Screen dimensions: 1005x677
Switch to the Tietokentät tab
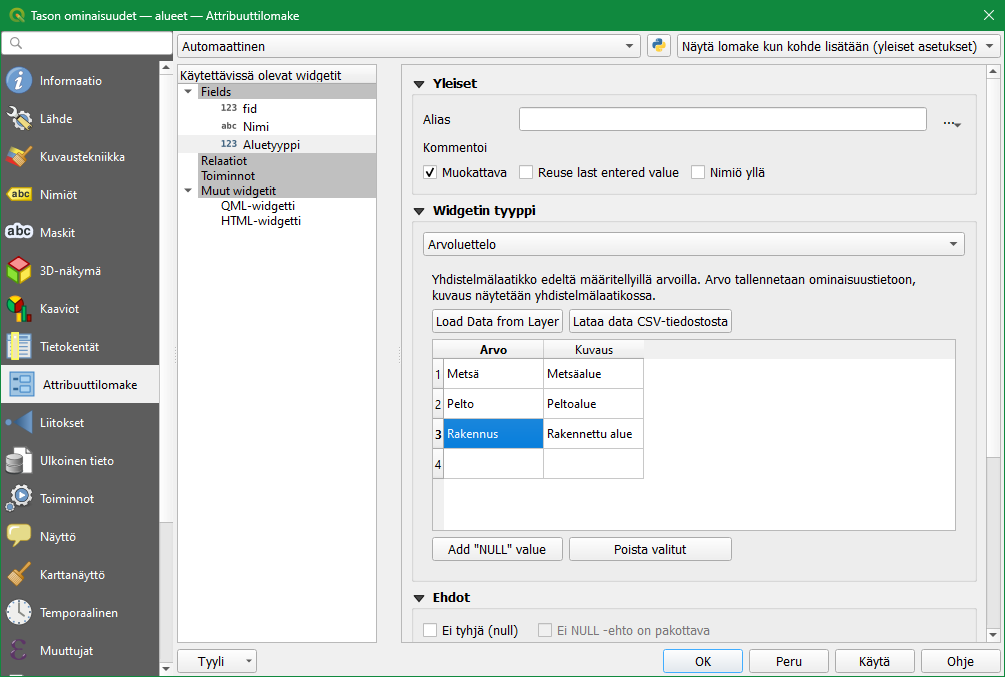[x=69, y=347]
